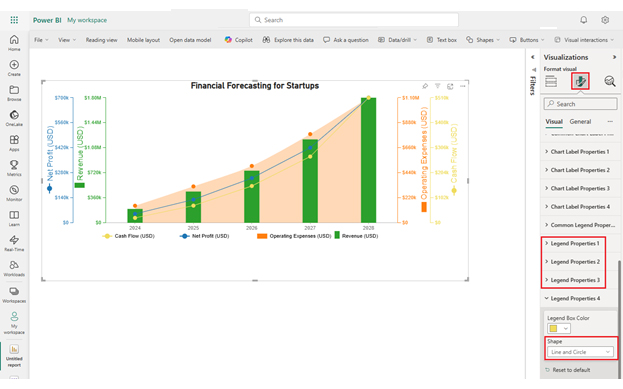Image resolution: width=623 pixels, height=389 pixels.
Task: Open format pane more options ellipsis
Action: click(x=610, y=122)
